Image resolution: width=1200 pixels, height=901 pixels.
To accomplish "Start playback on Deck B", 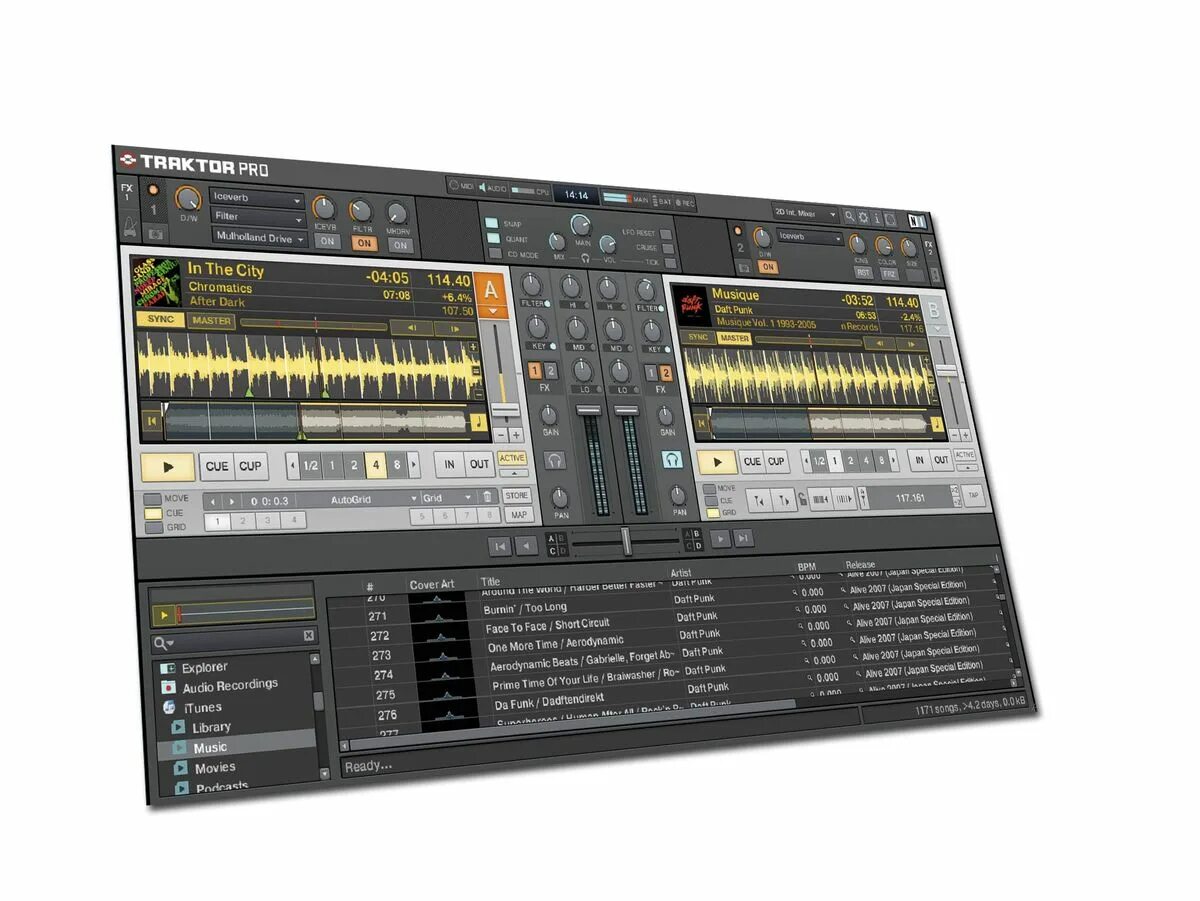I will tap(716, 463).
